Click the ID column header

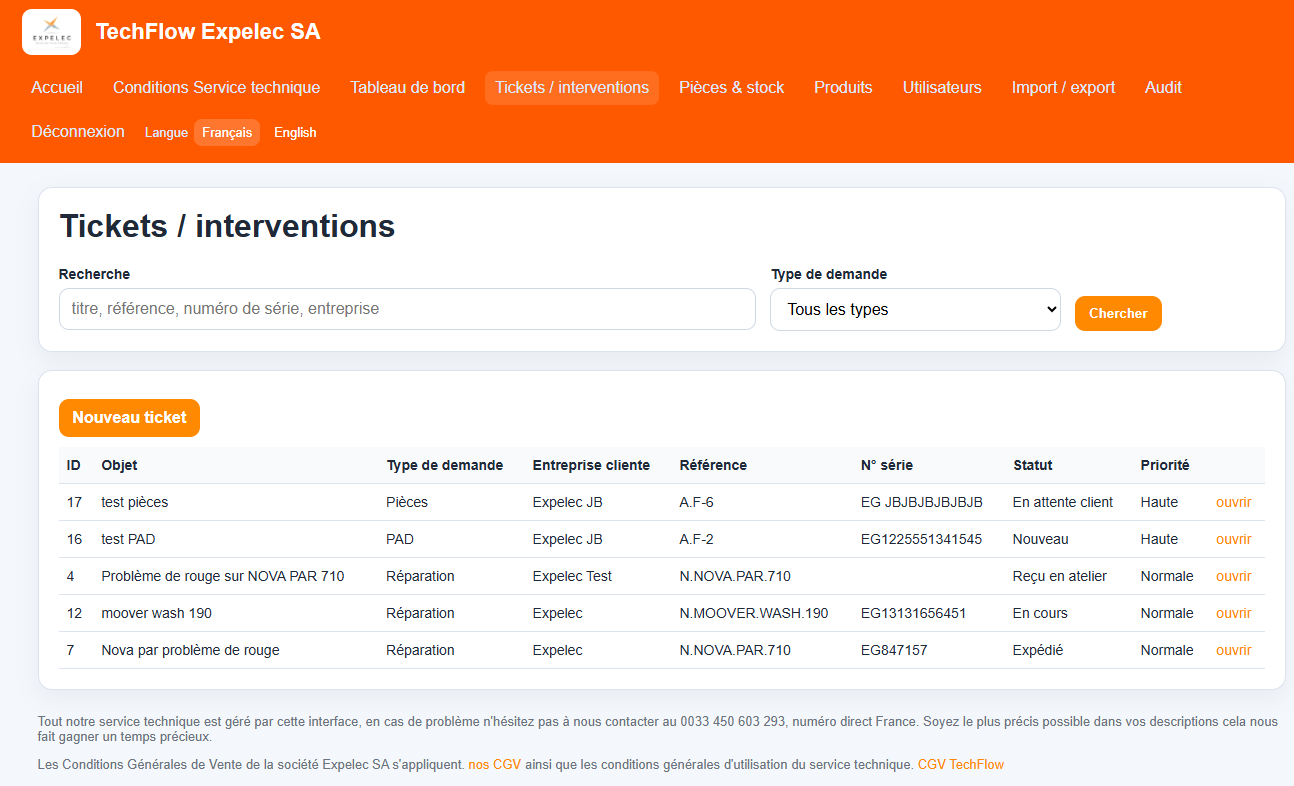[x=74, y=465]
